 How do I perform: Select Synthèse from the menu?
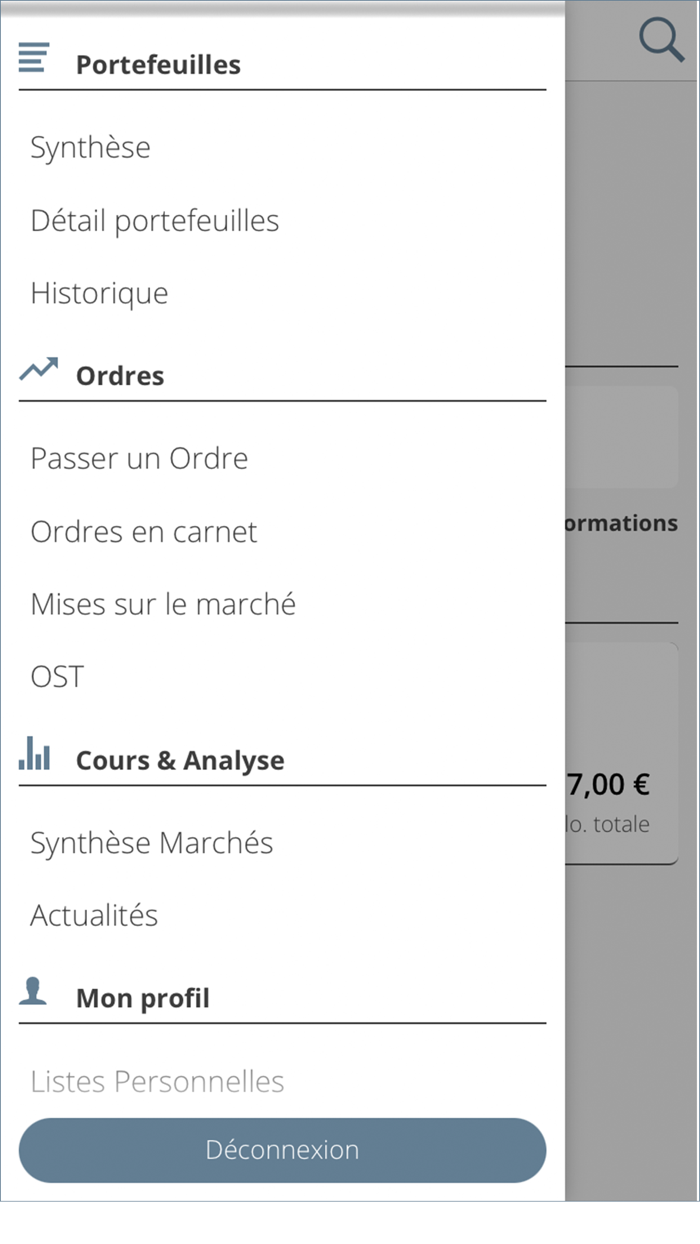90,147
